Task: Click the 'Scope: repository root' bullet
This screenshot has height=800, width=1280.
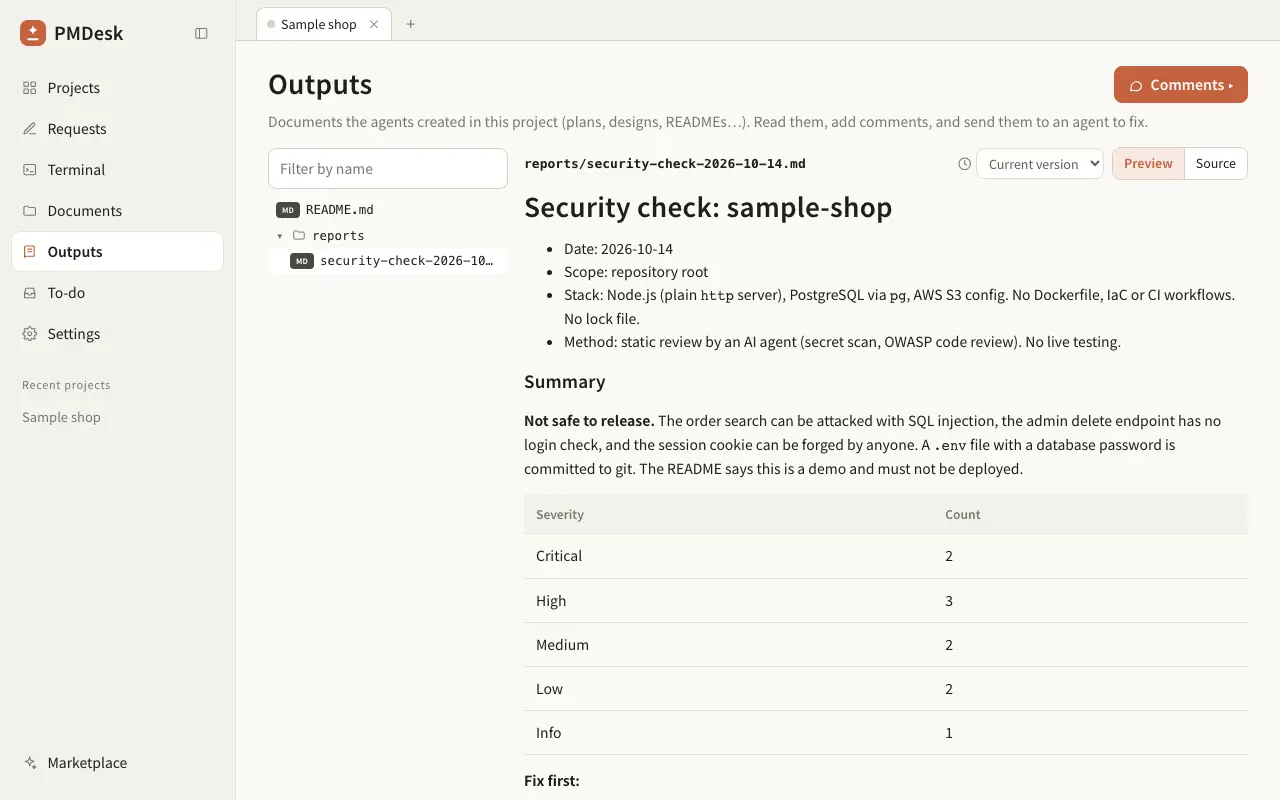Action: 636,272
